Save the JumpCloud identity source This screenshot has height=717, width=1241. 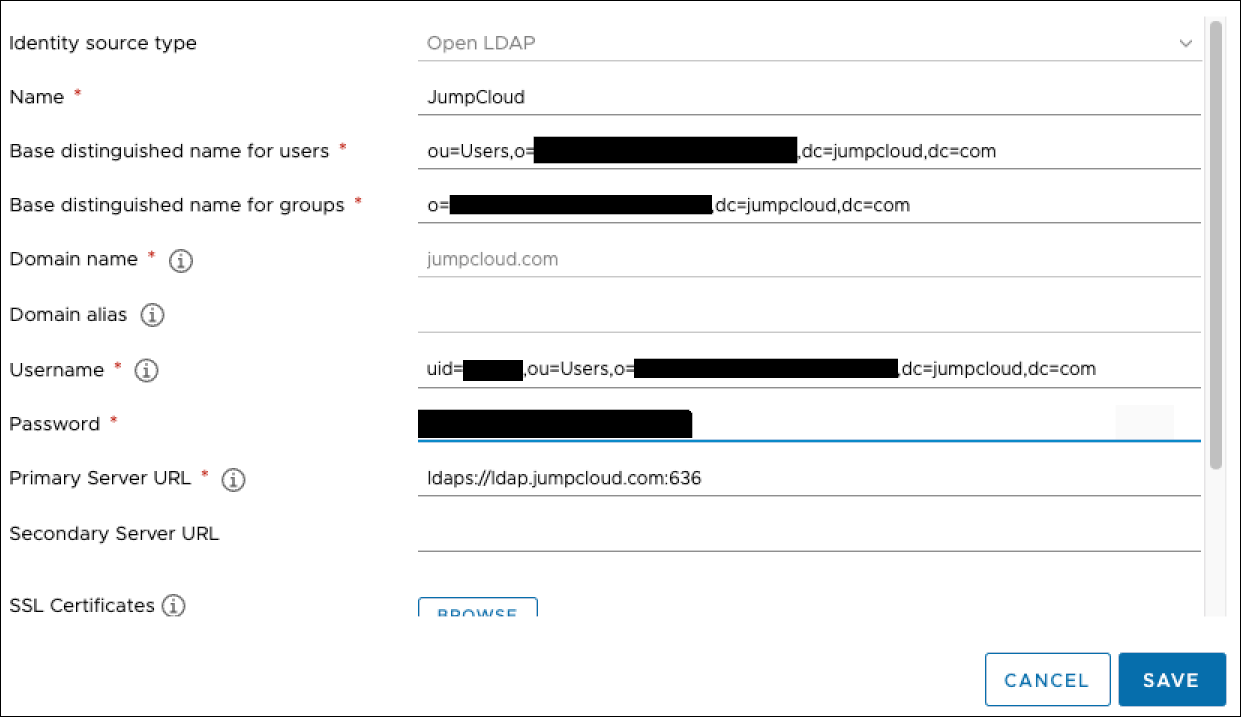point(1172,679)
